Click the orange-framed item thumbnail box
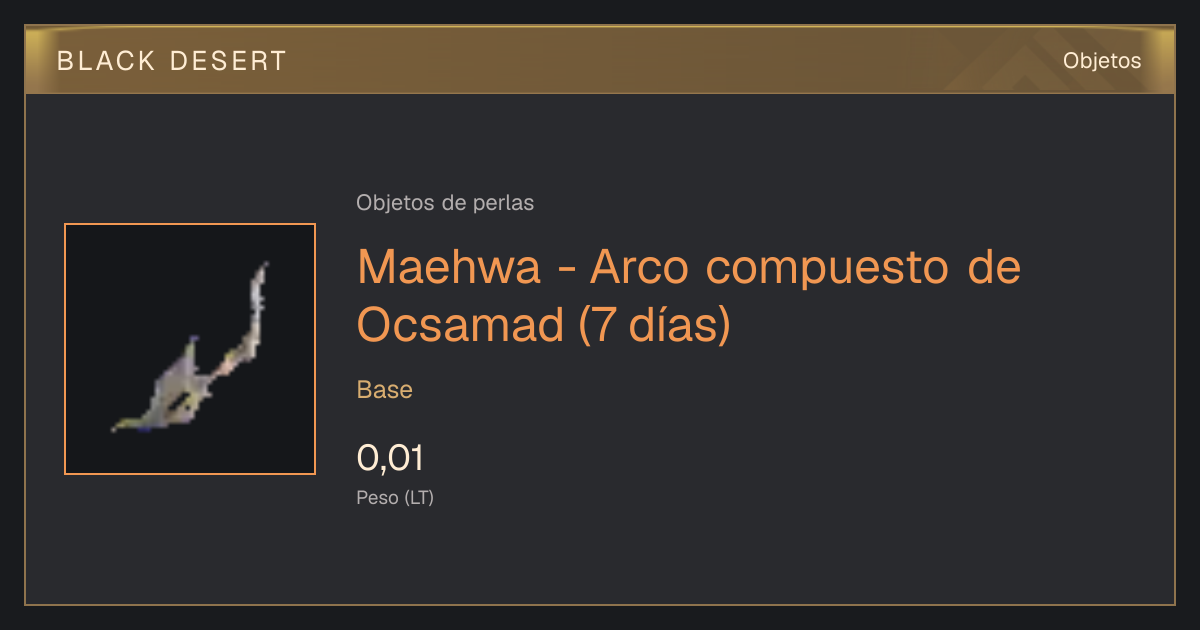The height and width of the screenshot is (630, 1200). click(x=190, y=349)
